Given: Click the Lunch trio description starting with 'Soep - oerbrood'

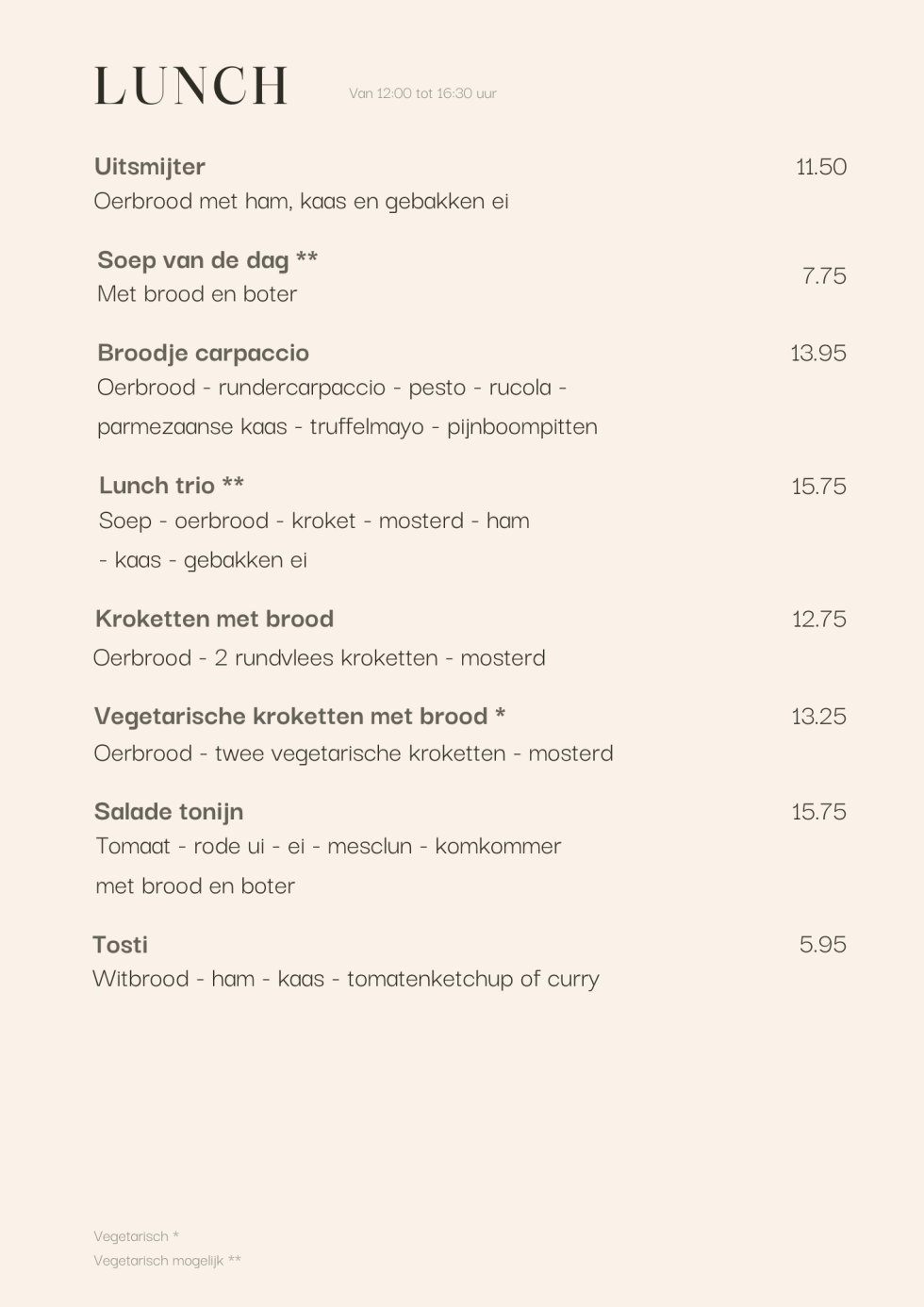Looking at the screenshot, I should click(x=314, y=521).
